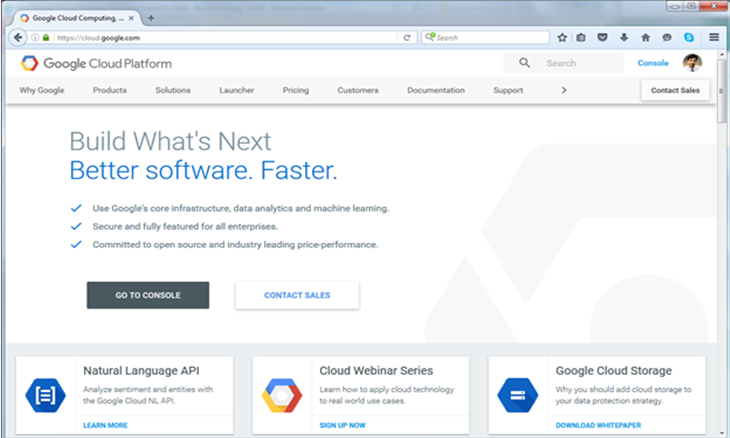Image resolution: width=730 pixels, height=438 pixels.
Task: Click the Firefox search box
Action: [486, 37]
